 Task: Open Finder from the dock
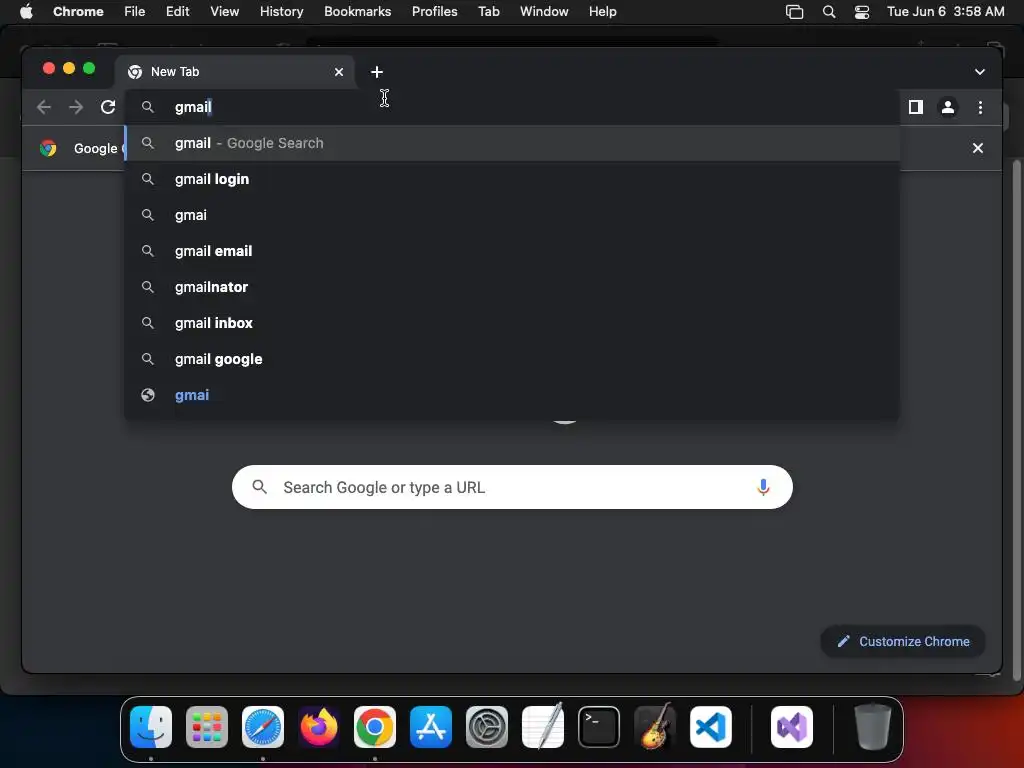tap(151, 727)
